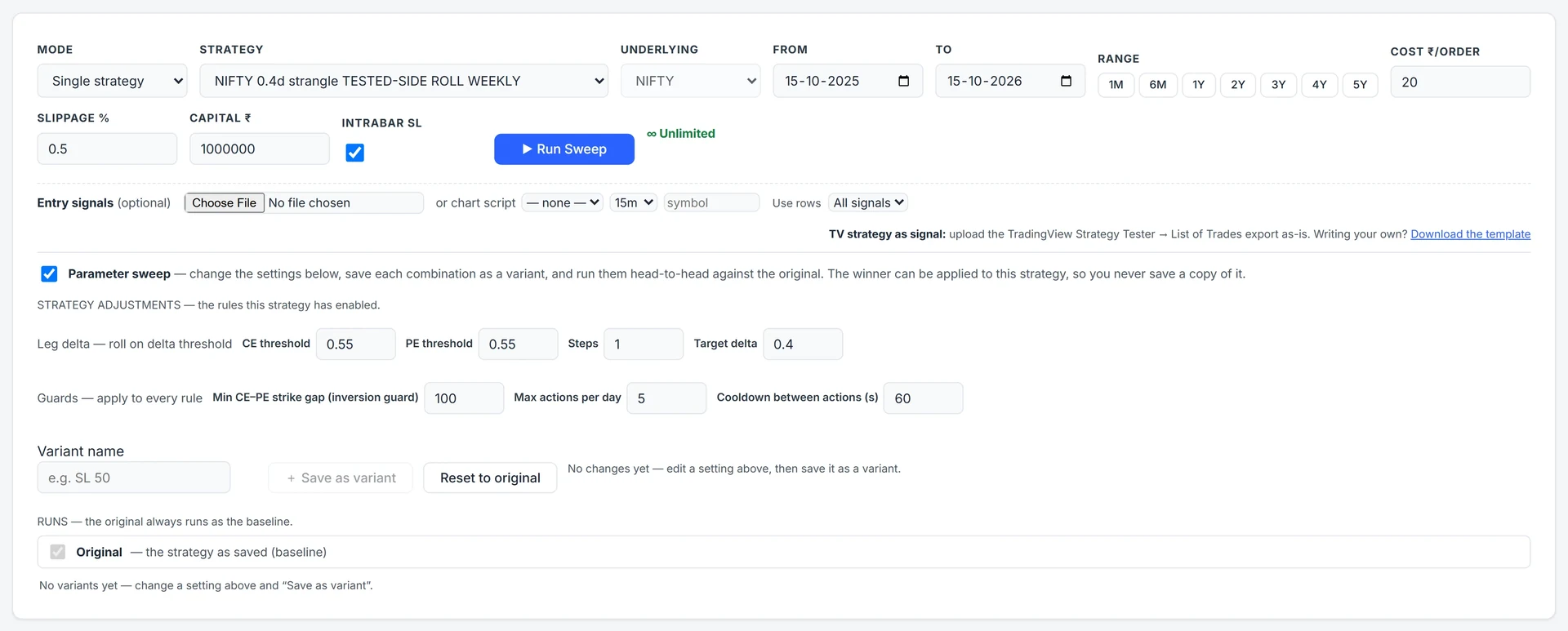The height and width of the screenshot is (631, 1568).
Task: Click the Cooldown between actions field
Action: coord(923,398)
